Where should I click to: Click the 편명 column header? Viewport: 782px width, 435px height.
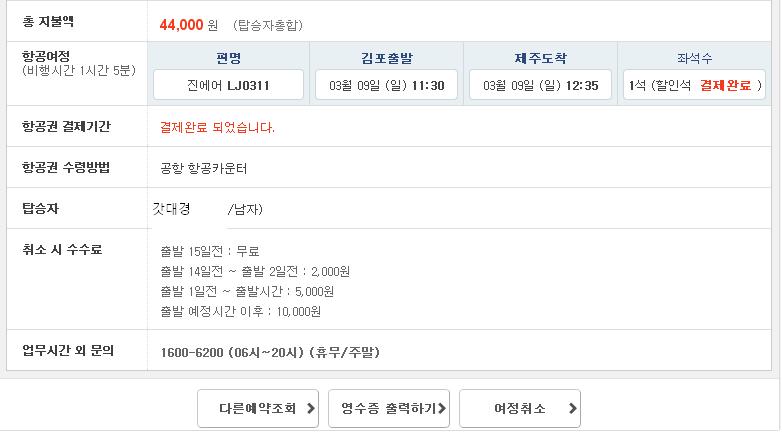click(228, 58)
